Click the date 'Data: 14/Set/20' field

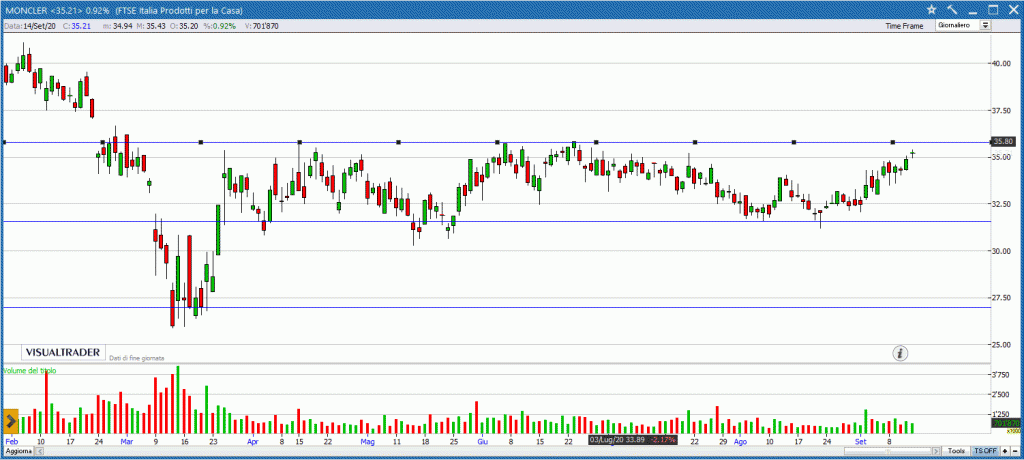[30, 26]
